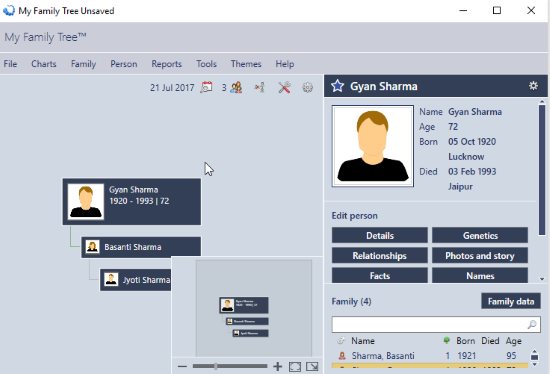Click the family search input field
This screenshot has height=374, width=550.
click(x=436, y=325)
